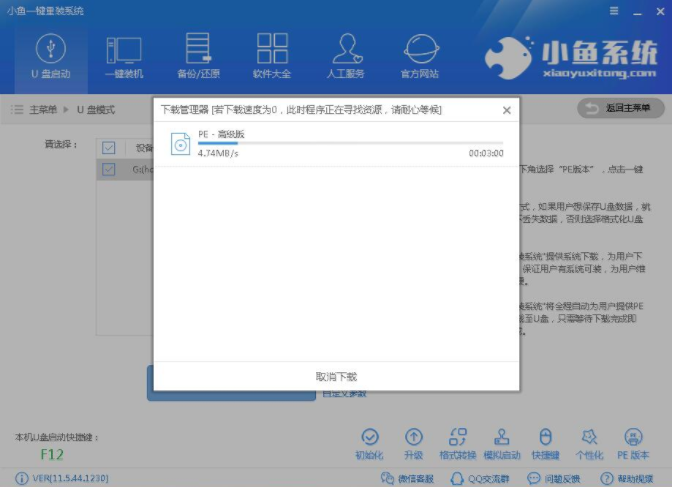Select the 一键装机 icon
The height and width of the screenshot is (487, 674).
point(123,50)
